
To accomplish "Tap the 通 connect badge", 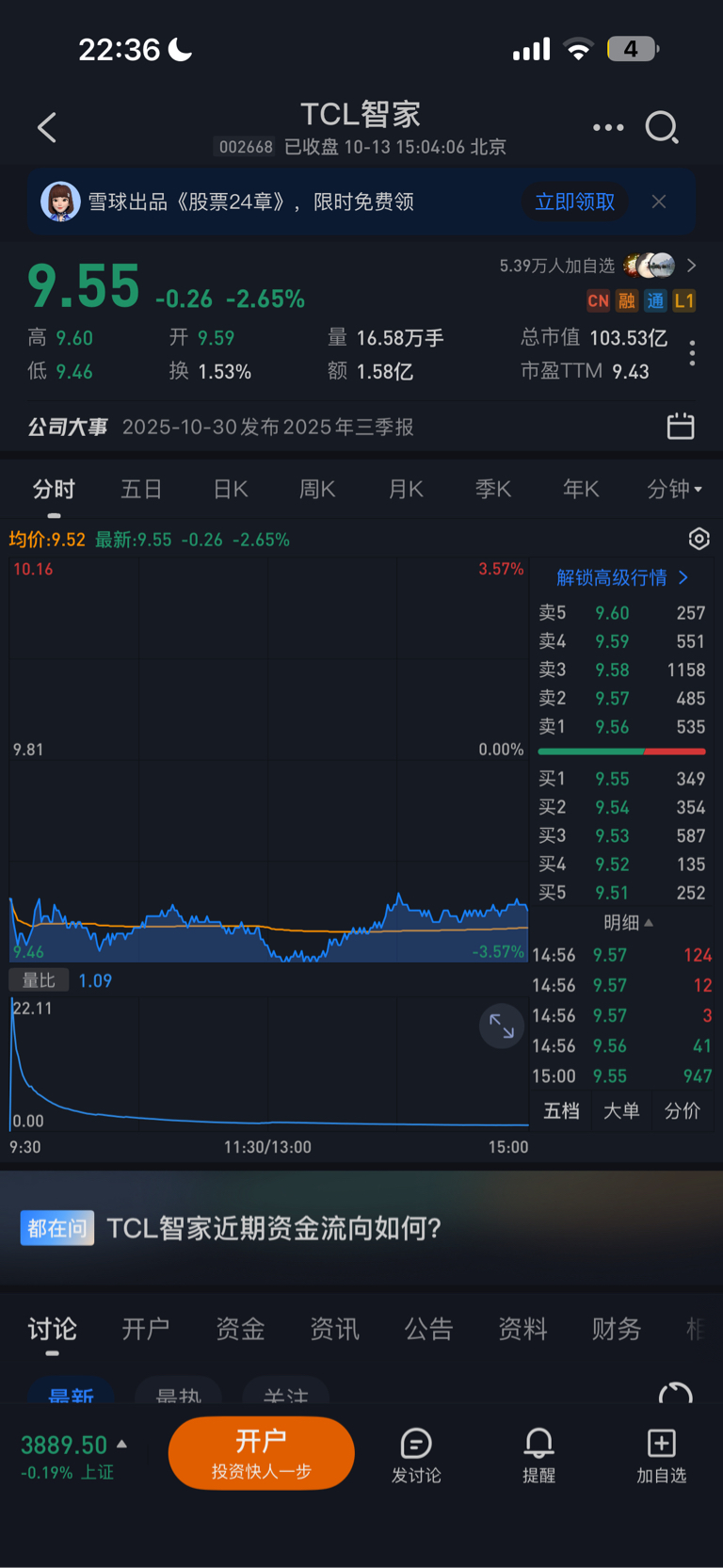I will [x=656, y=301].
